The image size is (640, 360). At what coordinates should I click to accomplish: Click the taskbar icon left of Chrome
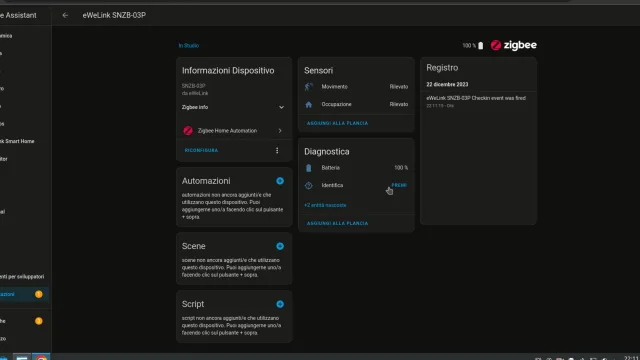pos(22,357)
